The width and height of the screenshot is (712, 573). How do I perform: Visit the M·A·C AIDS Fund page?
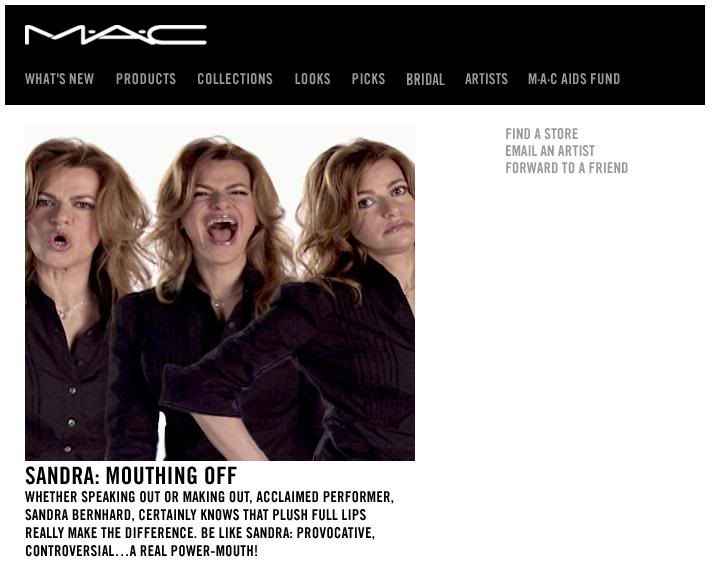pyautogui.click(x=574, y=79)
